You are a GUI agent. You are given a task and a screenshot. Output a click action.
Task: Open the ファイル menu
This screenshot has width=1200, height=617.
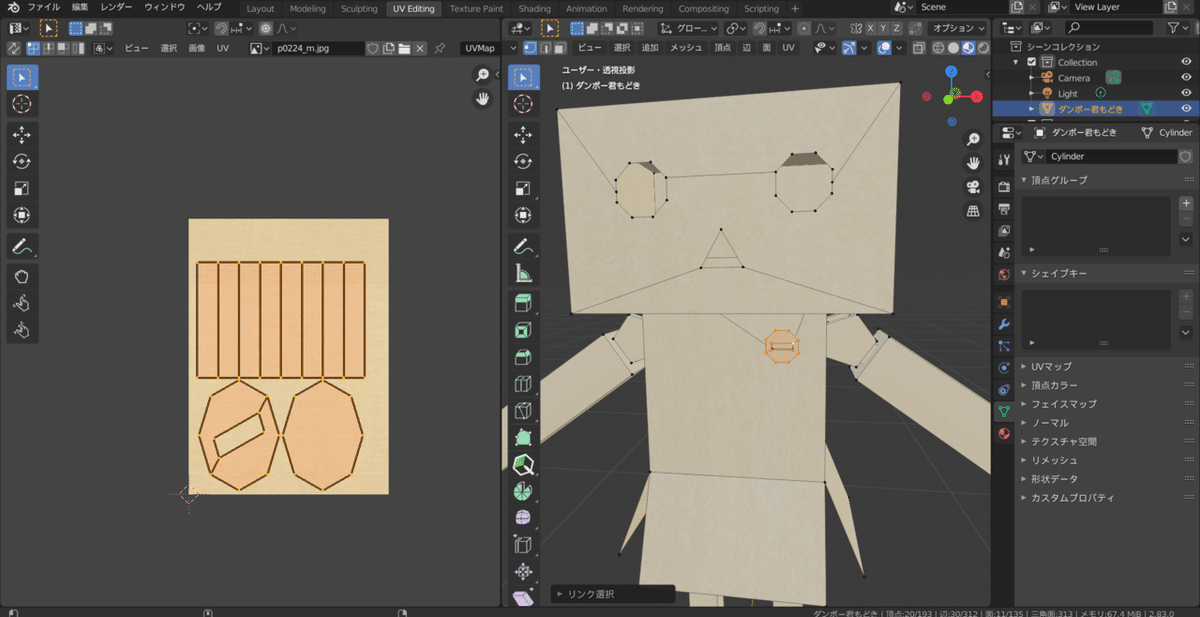click(43, 7)
